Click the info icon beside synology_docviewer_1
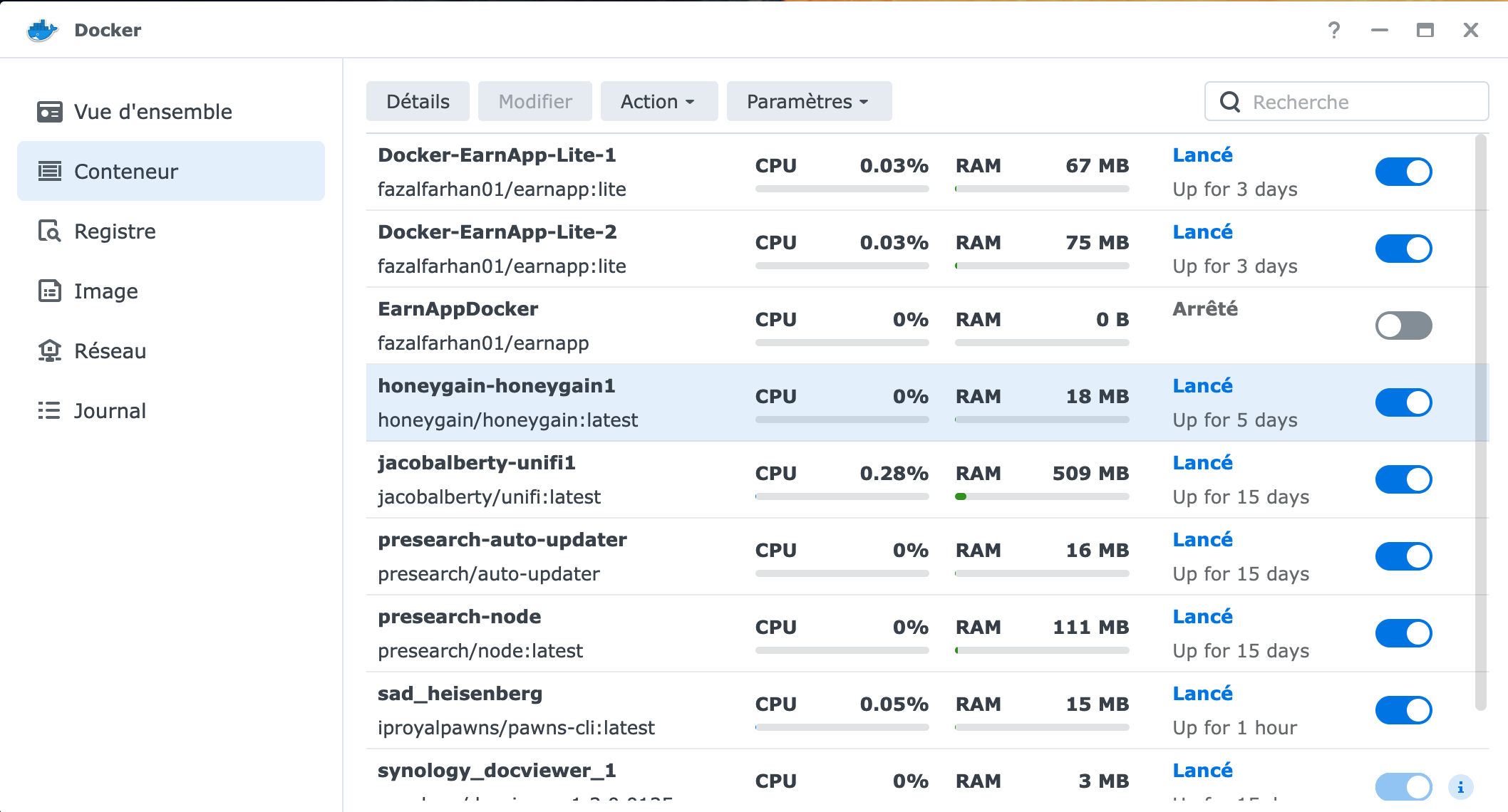The image size is (1508, 812). click(x=1461, y=787)
